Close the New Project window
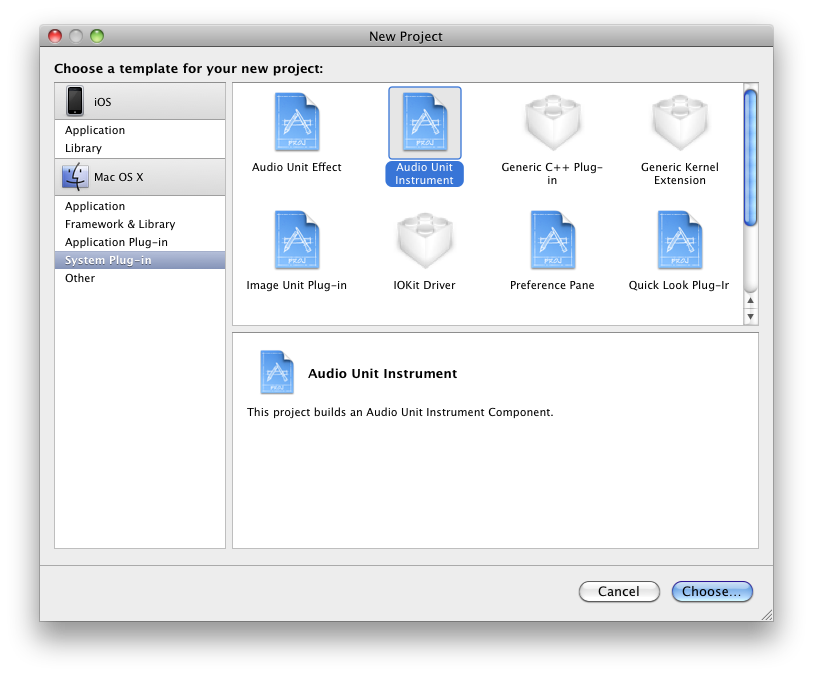Screen dimensions: 813x676 click(x=55, y=36)
